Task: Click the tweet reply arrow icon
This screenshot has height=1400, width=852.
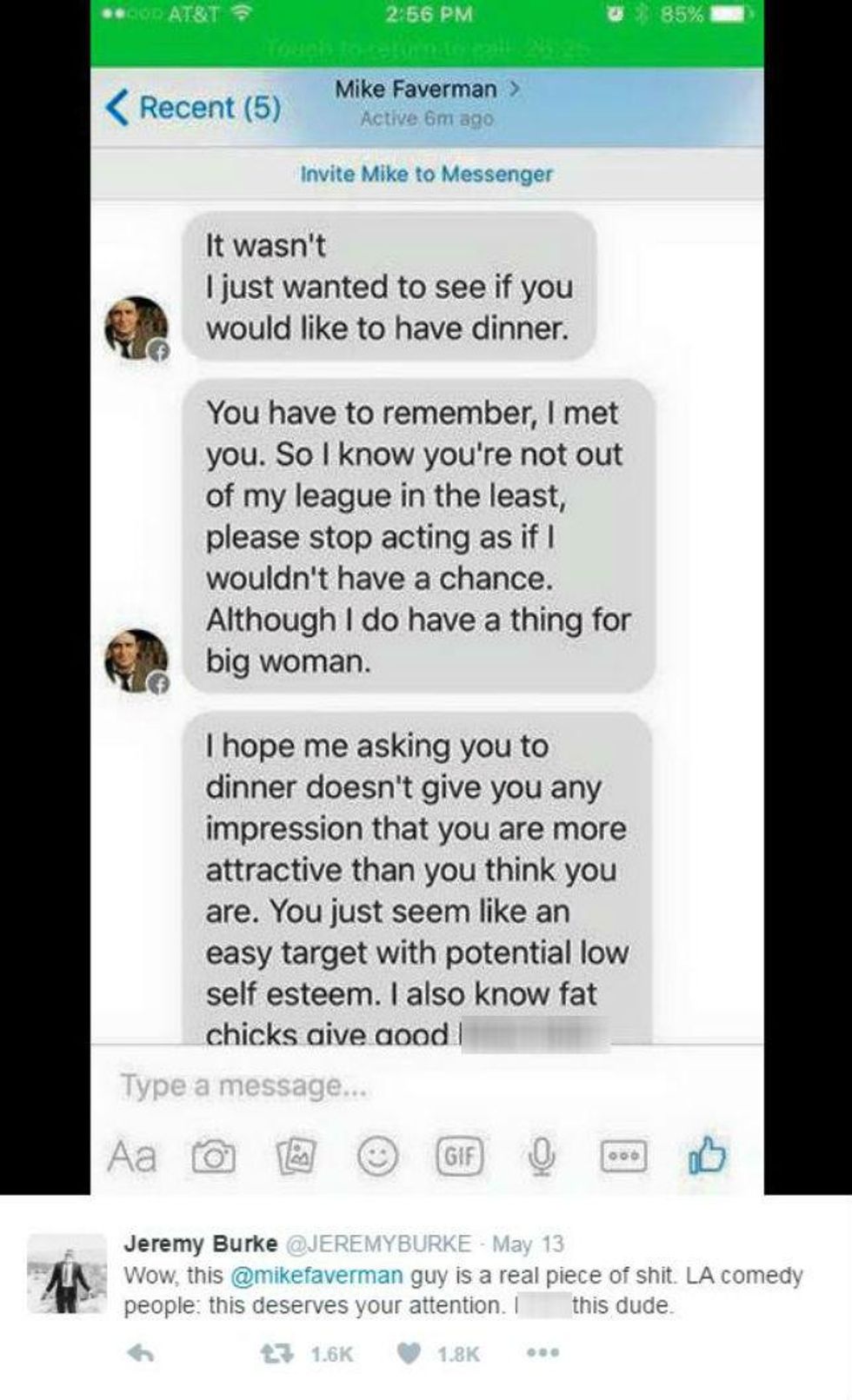Action: point(140,1353)
